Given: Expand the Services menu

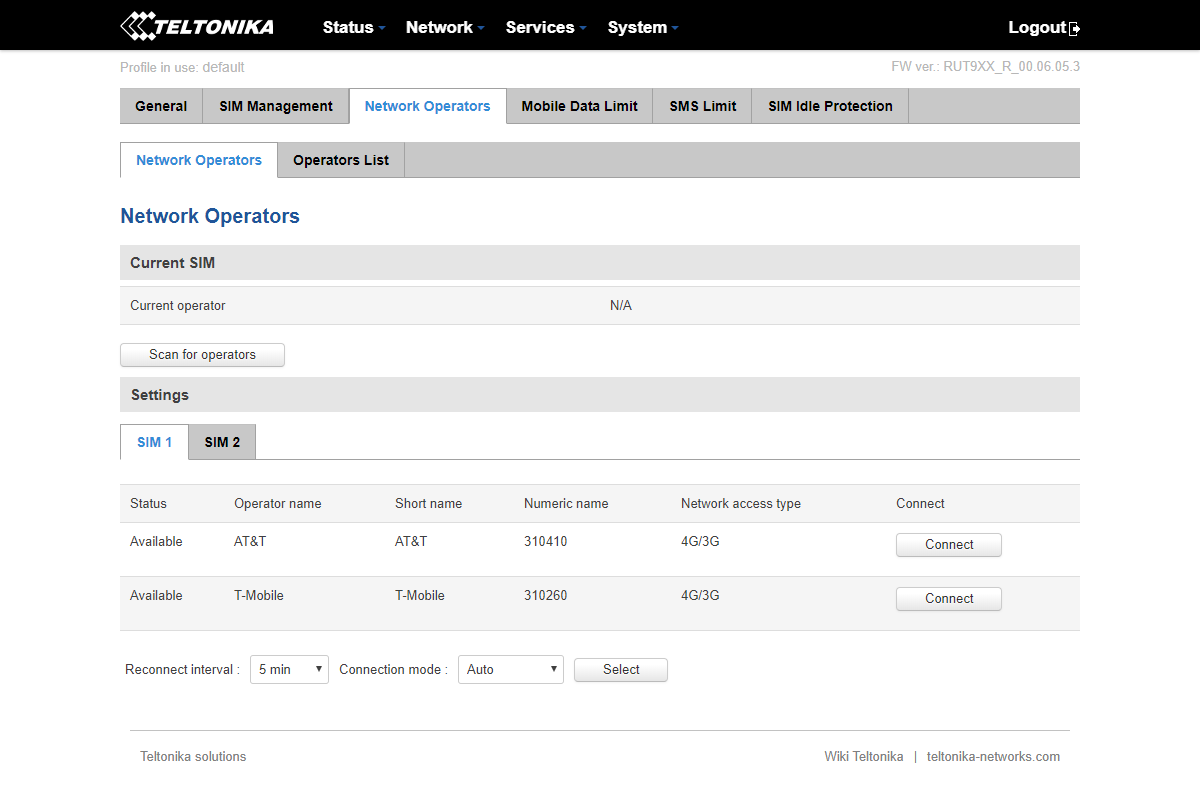Looking at the screenshot, I should click(545, 27).
